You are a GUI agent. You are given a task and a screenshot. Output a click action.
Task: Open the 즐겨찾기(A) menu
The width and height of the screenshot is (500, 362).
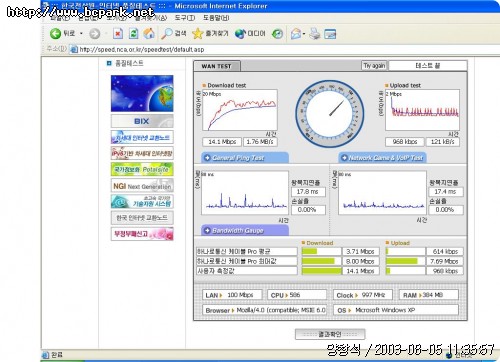click(x=151, y=18)
